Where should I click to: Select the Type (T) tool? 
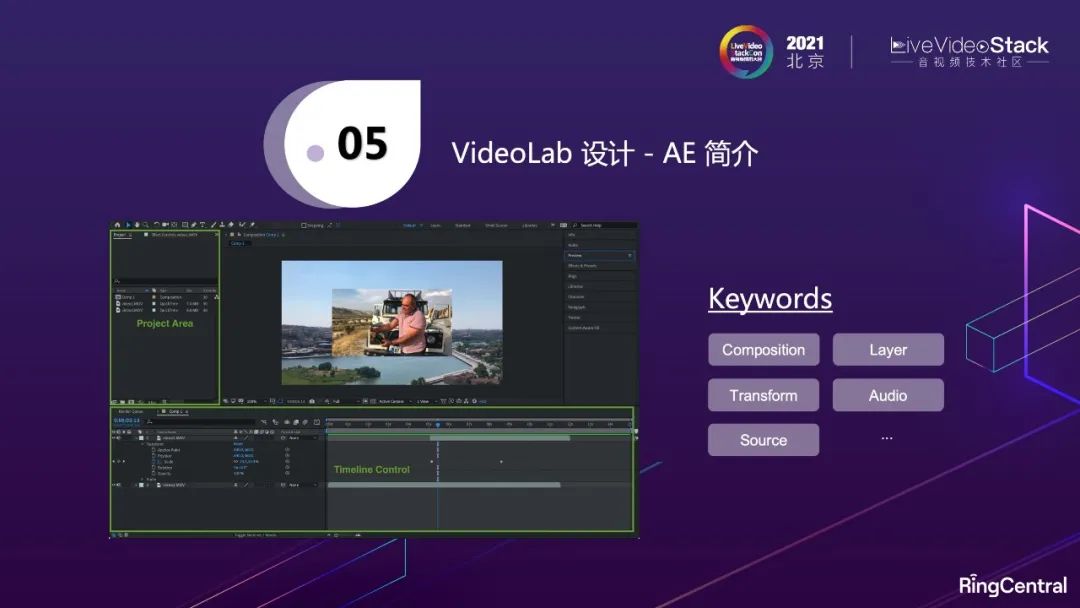point(202,225)
